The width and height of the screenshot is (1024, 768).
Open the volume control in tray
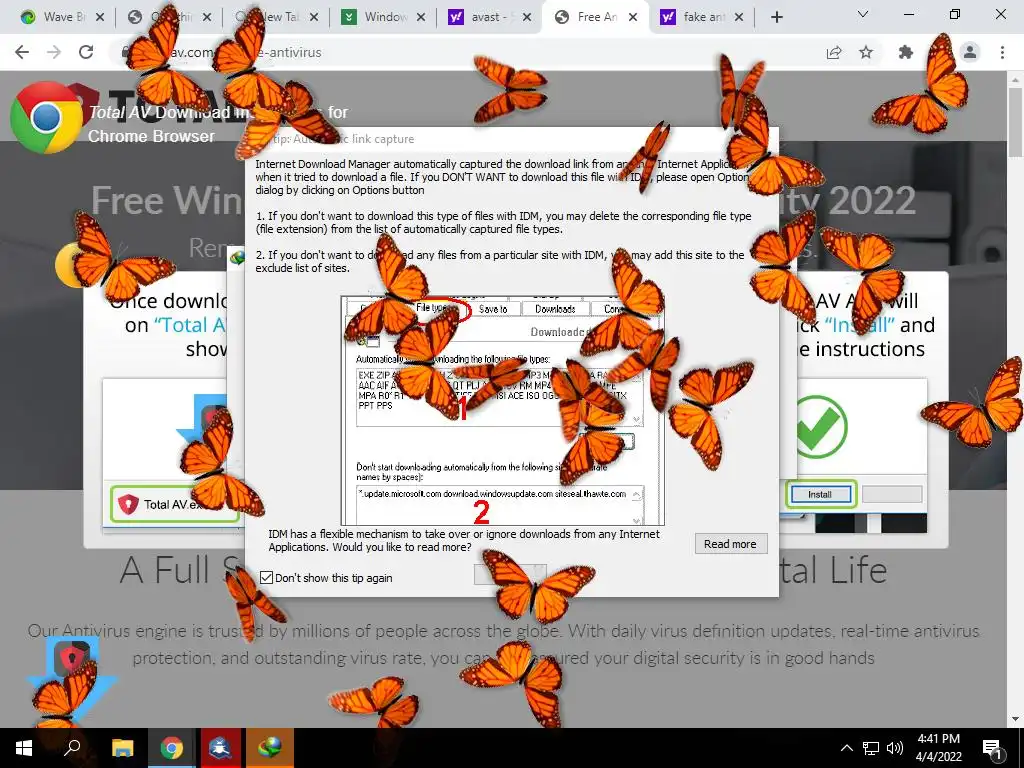[895, 748]
